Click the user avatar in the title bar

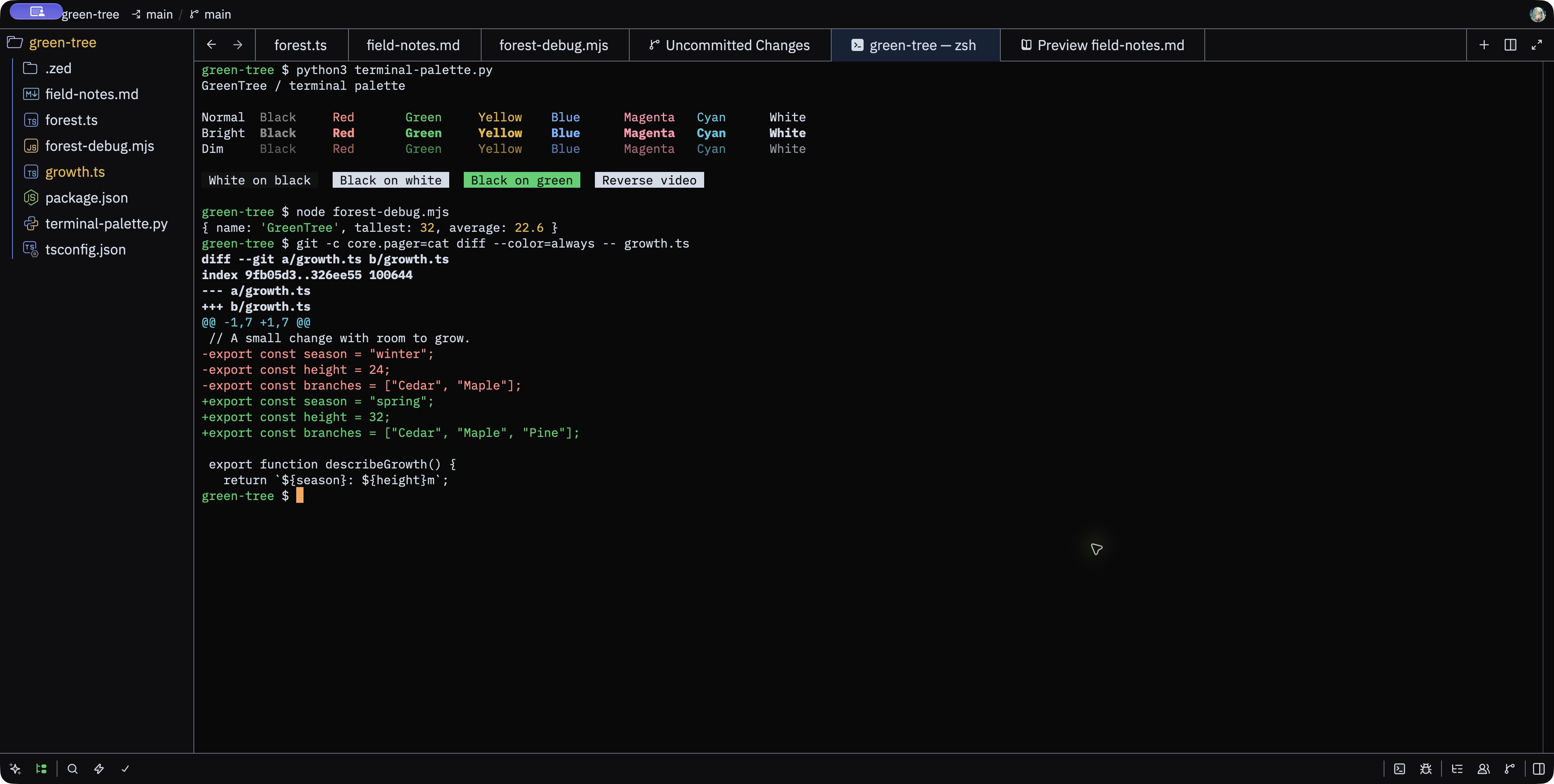(x=1537, y=15)
